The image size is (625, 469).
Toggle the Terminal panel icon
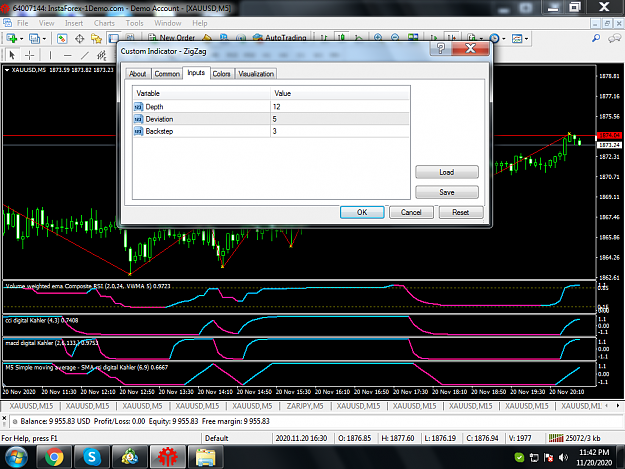pos(114,39)
